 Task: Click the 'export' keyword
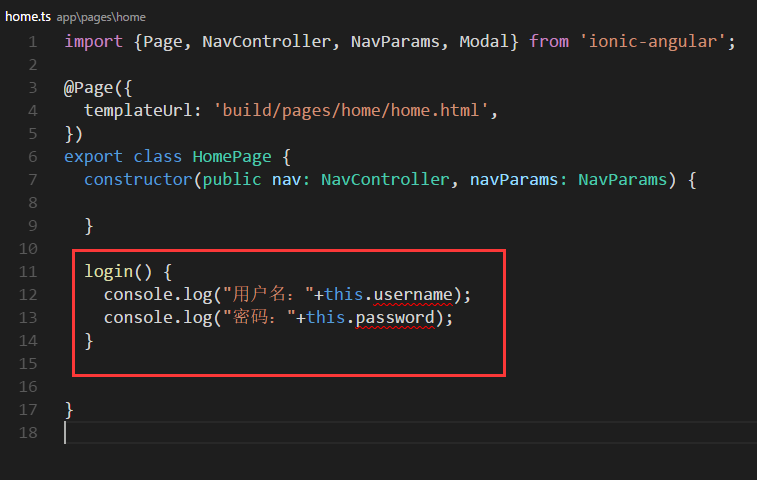coord(94,157)
